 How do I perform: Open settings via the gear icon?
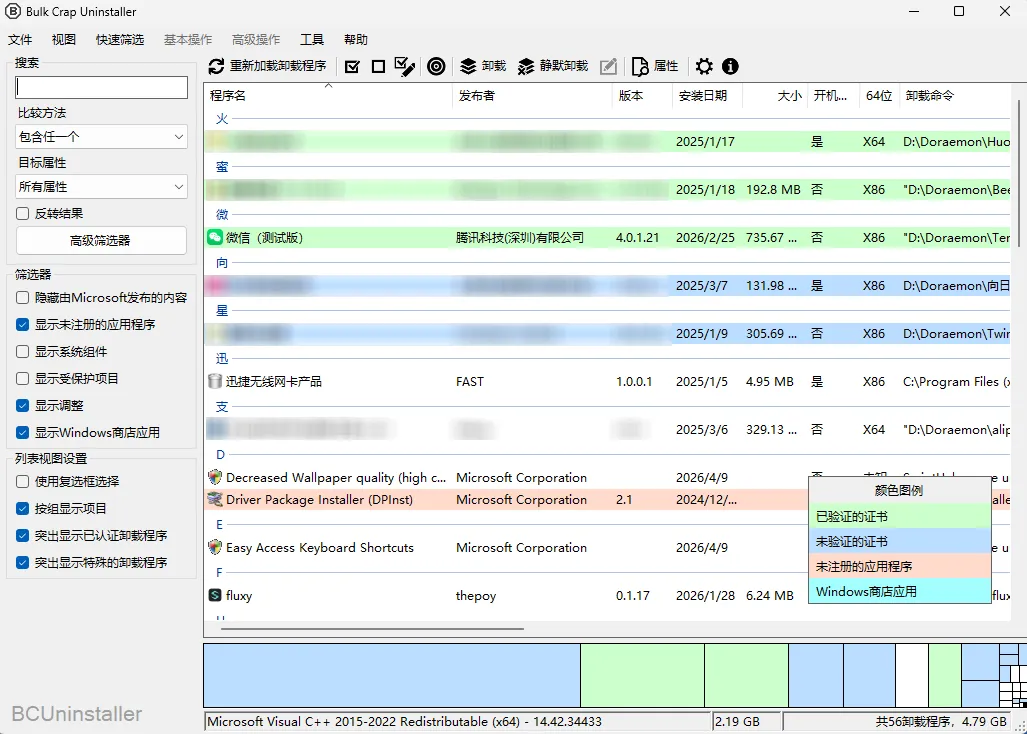[704, 66]
